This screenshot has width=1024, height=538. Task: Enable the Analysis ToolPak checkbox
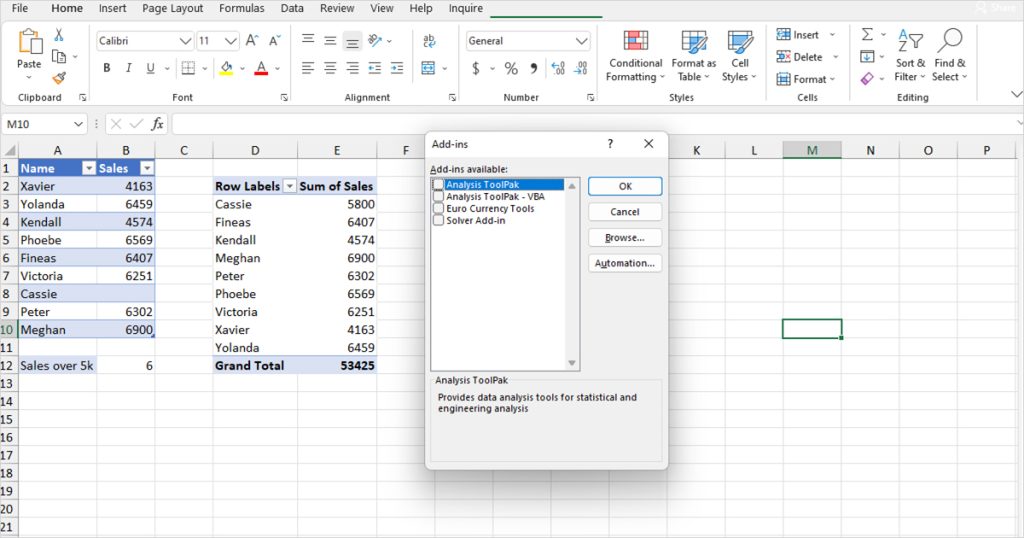tap(438, 185)
